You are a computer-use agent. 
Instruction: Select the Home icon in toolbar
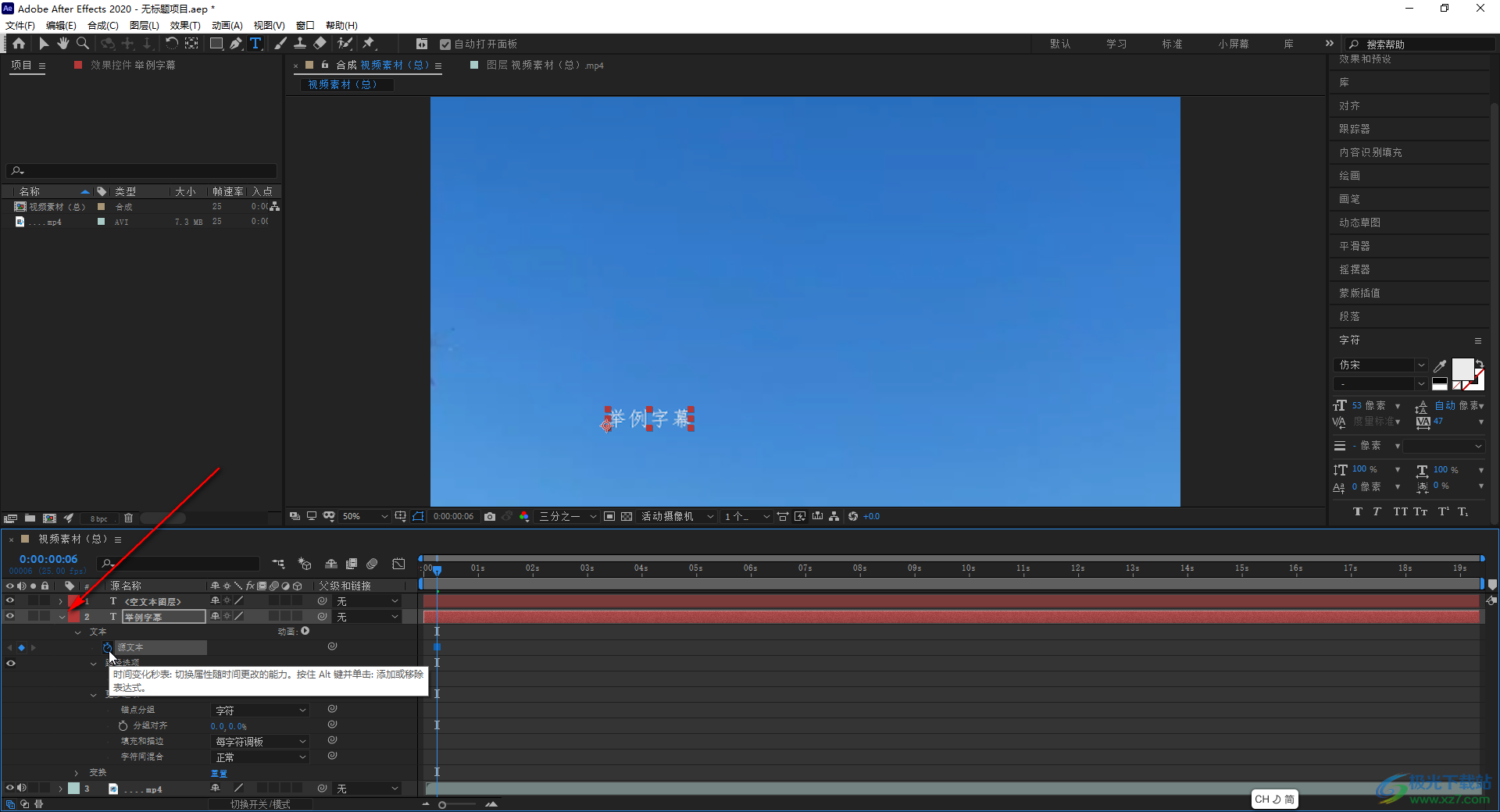pos(19,44)
